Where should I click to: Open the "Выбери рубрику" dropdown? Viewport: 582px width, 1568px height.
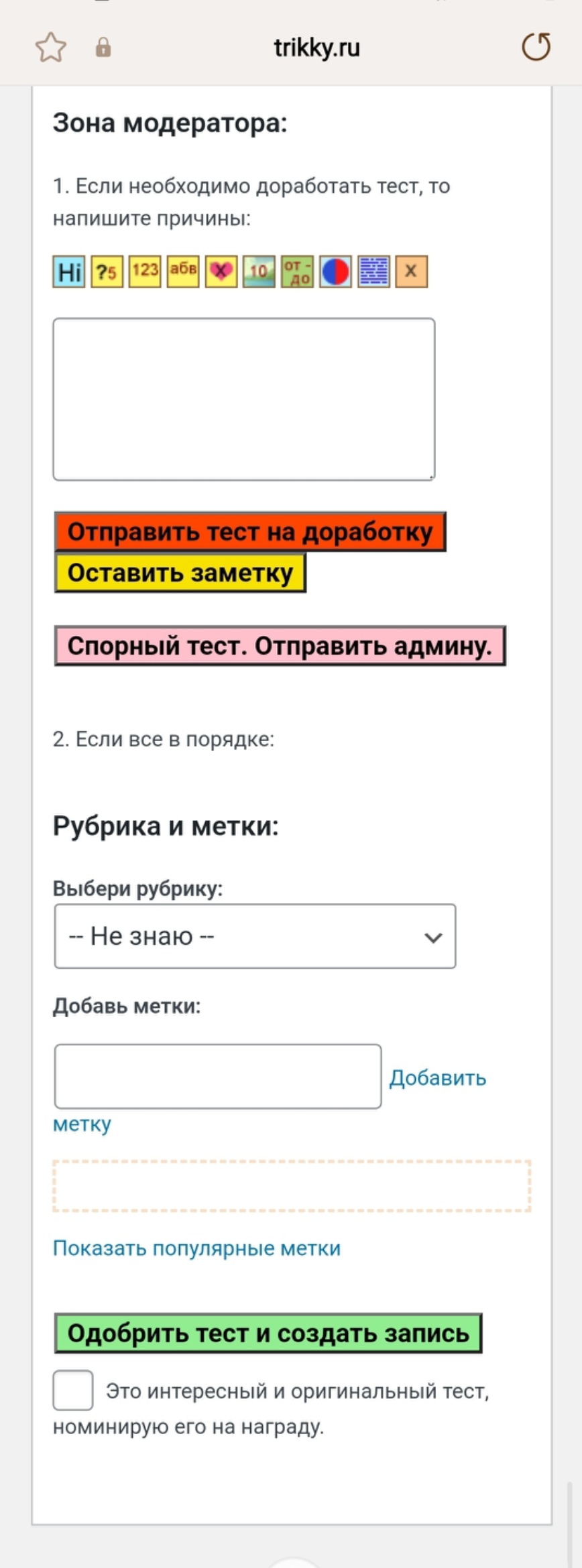[255, 936]
